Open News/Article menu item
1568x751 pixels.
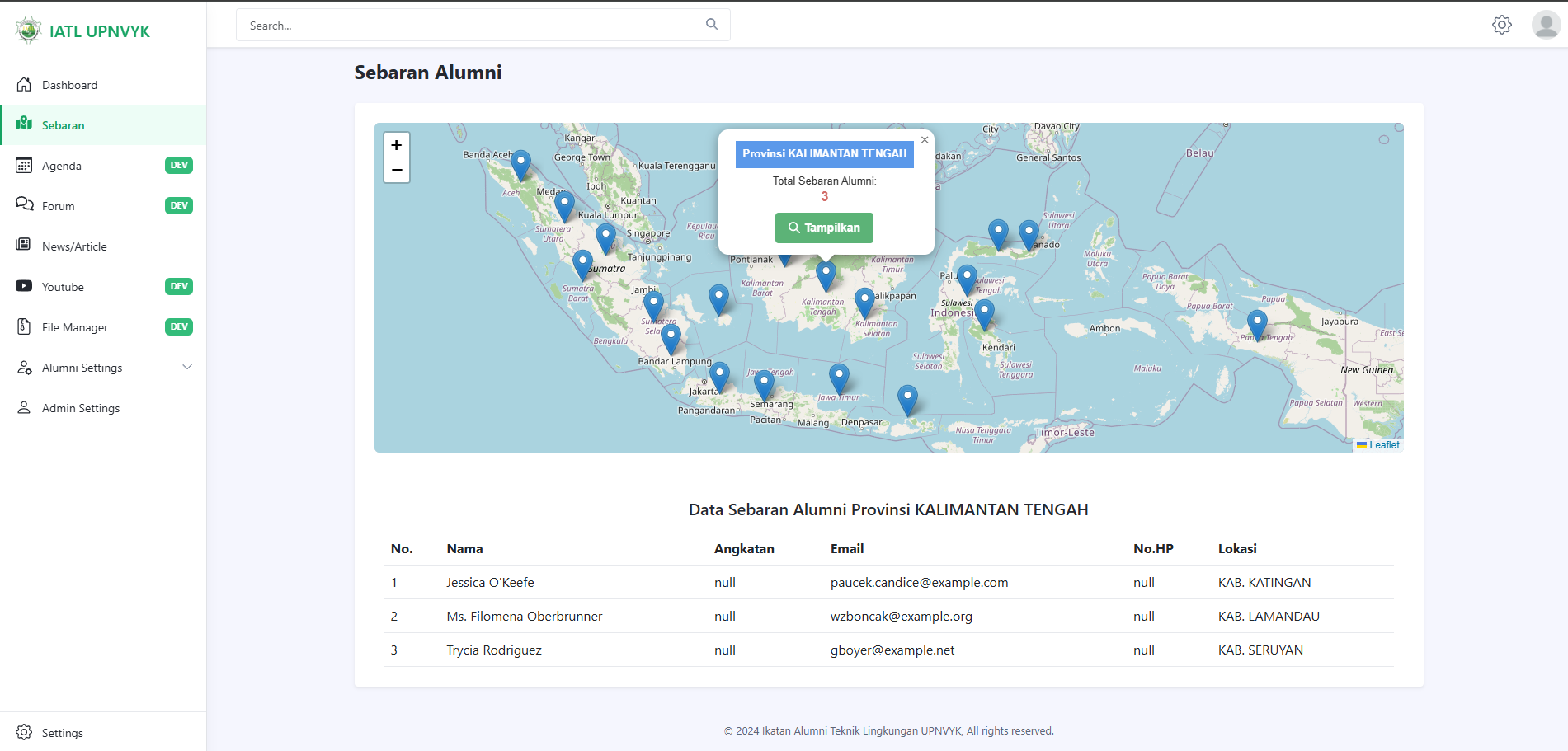point(103,246)
